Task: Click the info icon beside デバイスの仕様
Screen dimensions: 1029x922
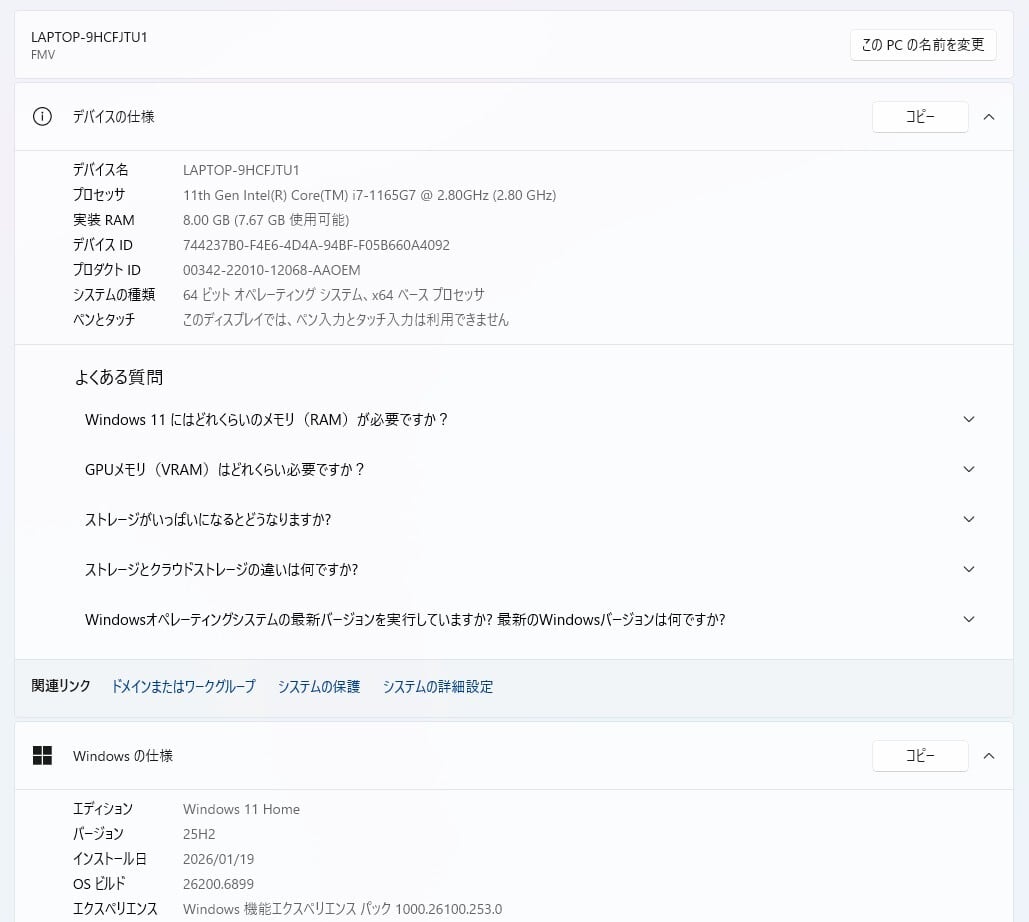Action: point(42,117)
